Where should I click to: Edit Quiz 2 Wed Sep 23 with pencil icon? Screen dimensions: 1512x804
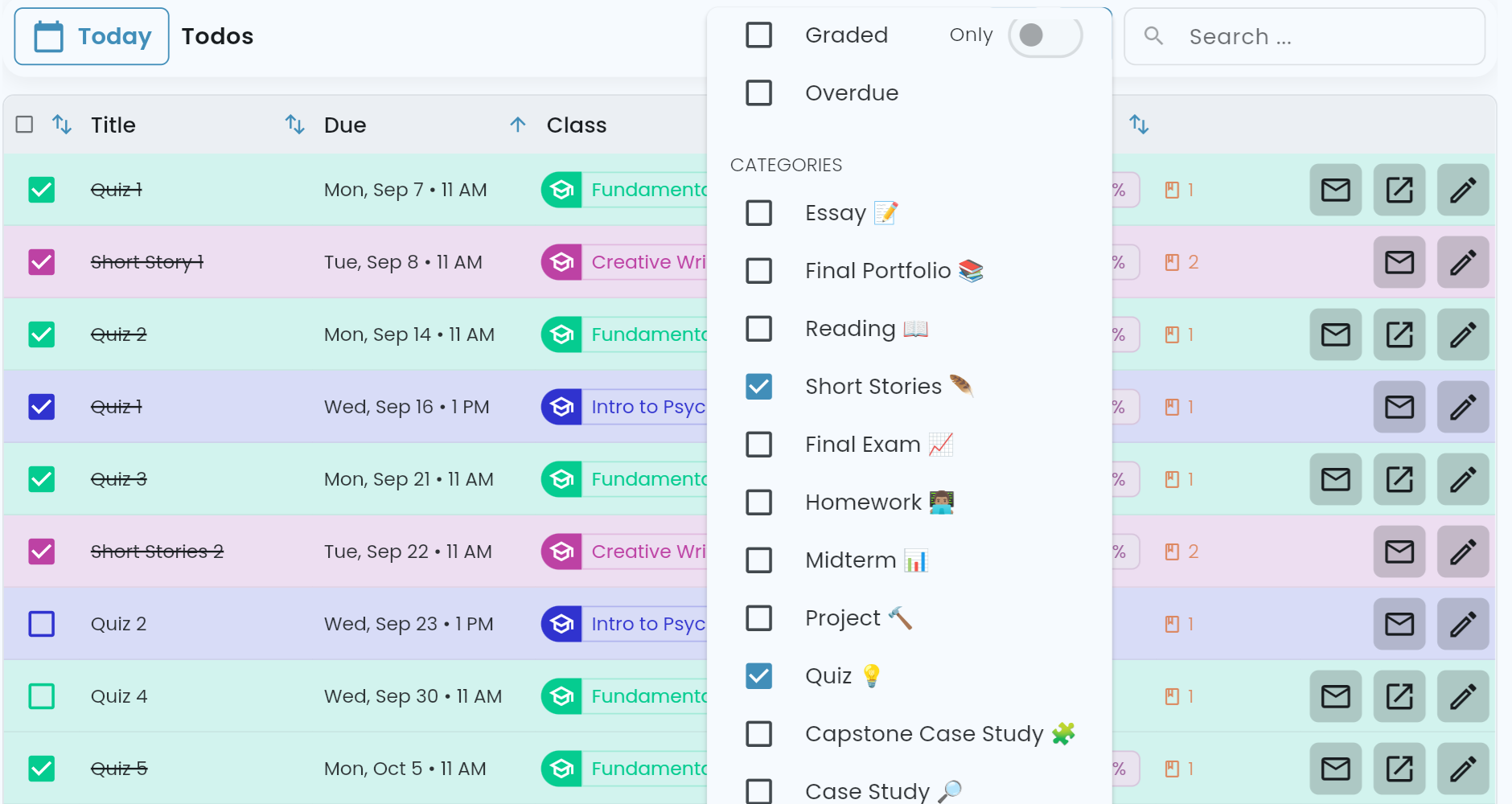click(x=1462, y=624)
